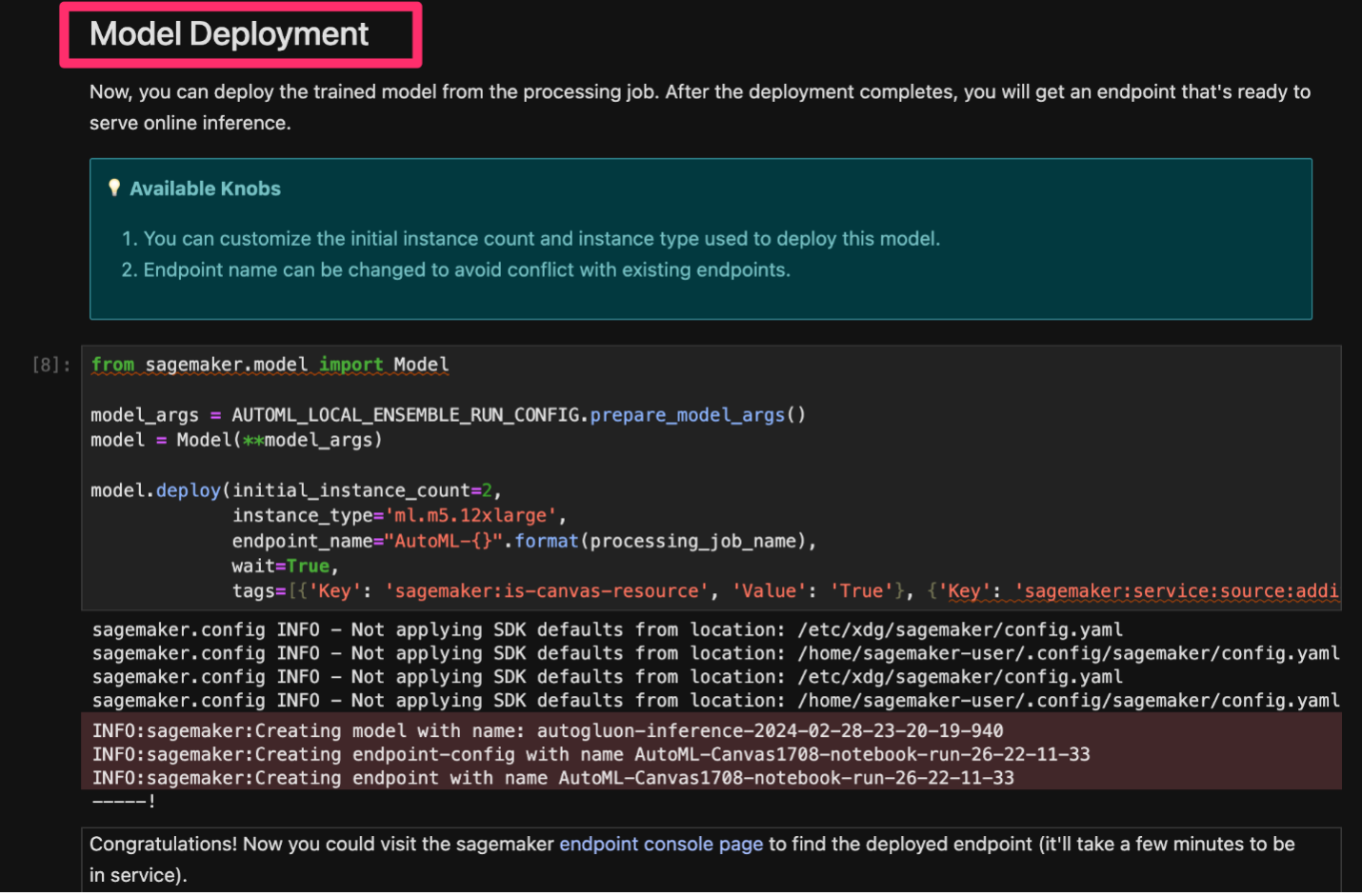This screenshot has width=1362, height=896.
Task: Click the initial_instance_count=2 code line
Action: tap(296, 490)
